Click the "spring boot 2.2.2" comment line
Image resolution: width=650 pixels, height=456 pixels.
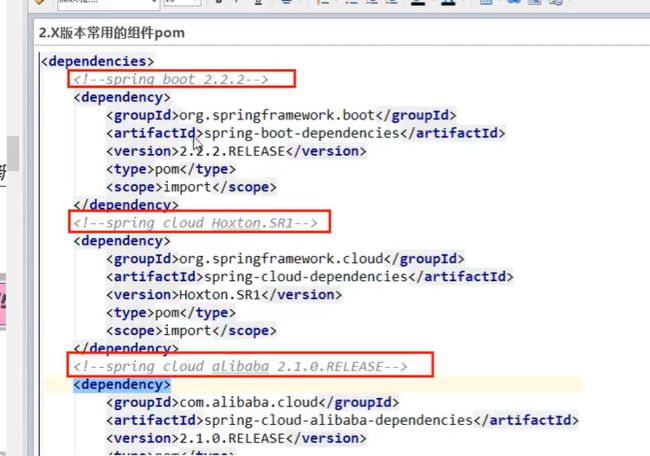(x=171, y=79)
